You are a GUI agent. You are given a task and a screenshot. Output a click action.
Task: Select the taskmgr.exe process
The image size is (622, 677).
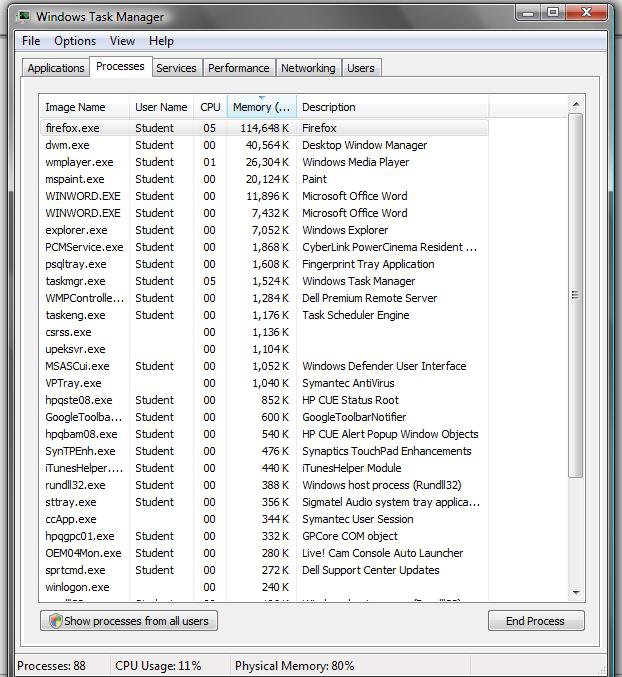click(264, 281)
